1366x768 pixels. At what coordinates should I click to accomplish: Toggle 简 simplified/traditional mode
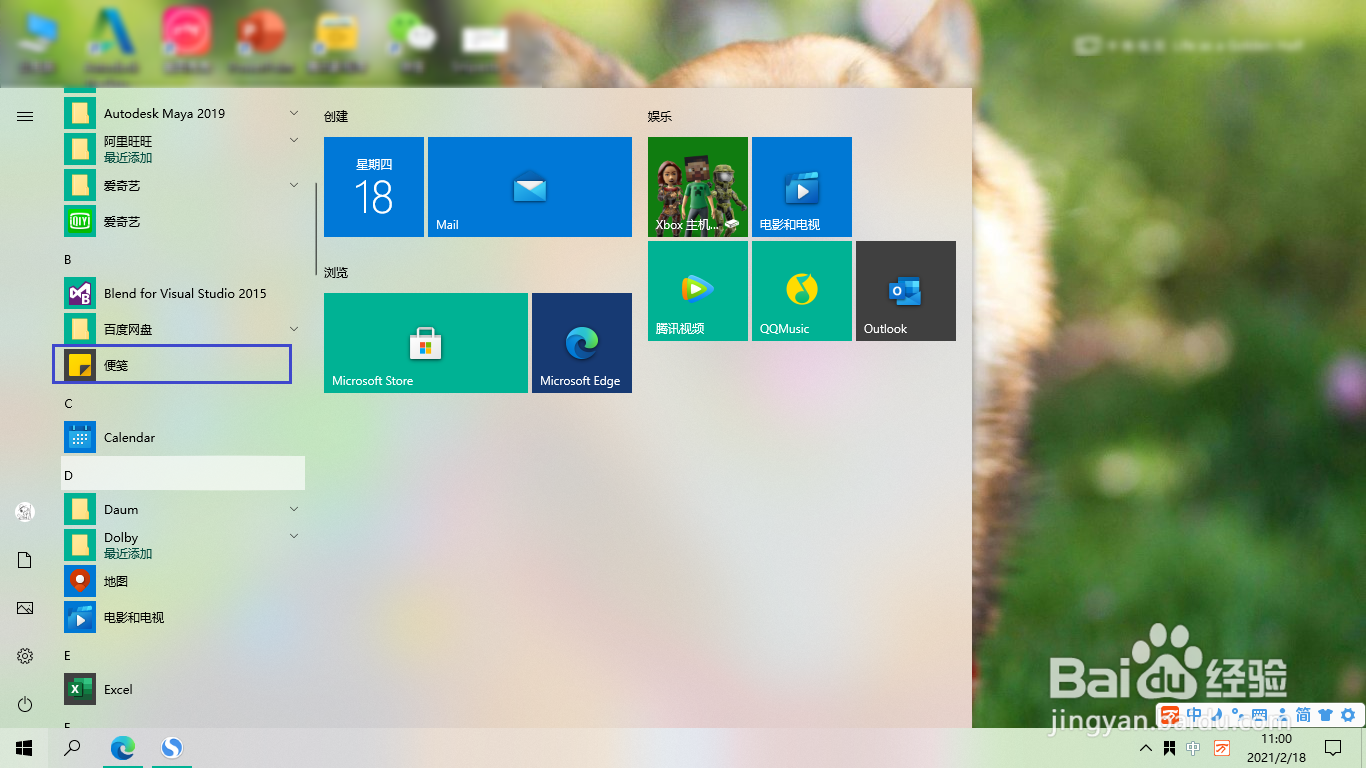tap(1303, 715)
